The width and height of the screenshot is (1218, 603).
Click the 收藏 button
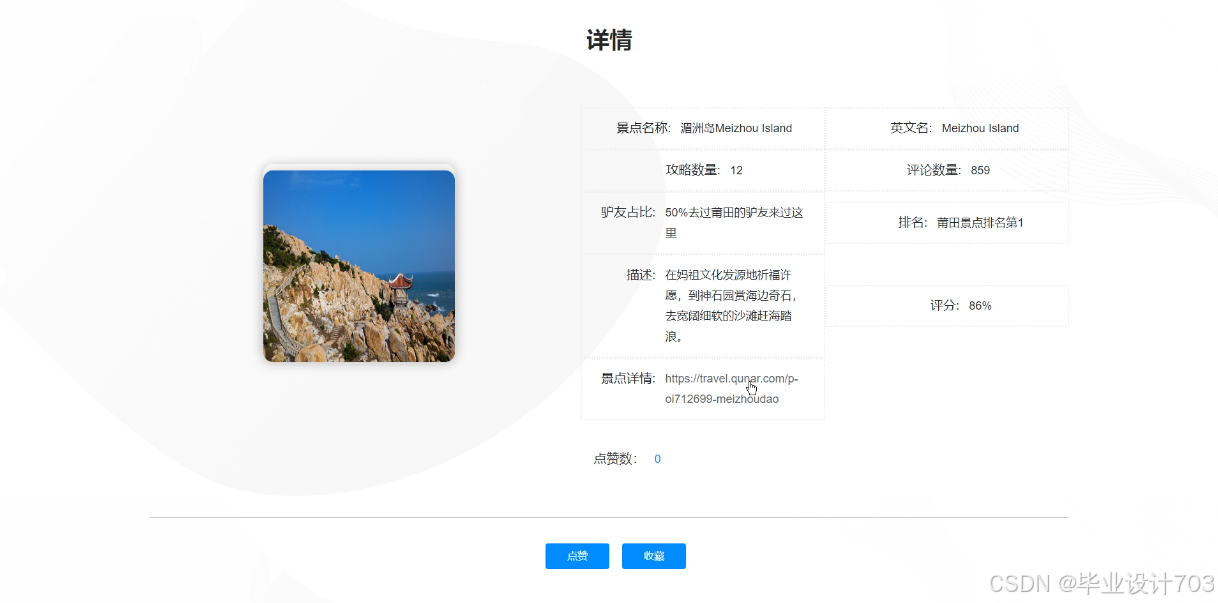point(654,556)
